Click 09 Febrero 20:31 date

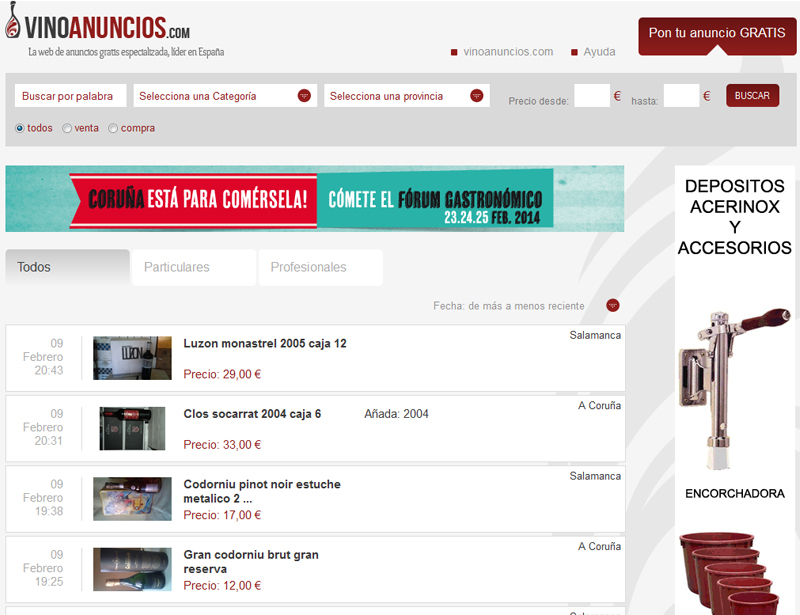[x=43, y=427]
